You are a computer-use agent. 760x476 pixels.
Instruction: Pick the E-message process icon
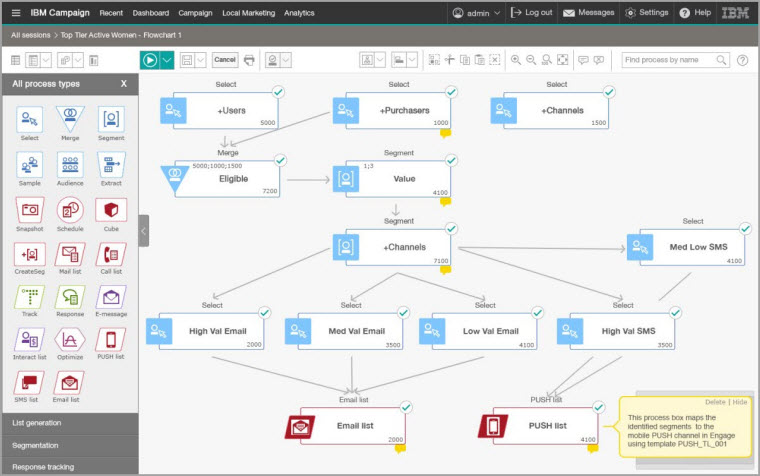tap(111, 297)
